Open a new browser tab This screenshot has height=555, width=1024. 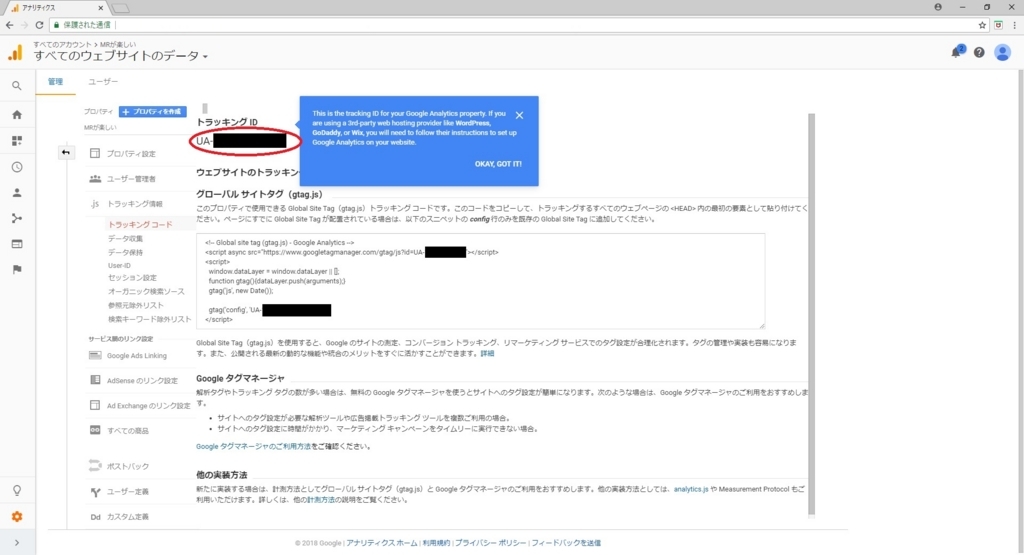[120, 8]
